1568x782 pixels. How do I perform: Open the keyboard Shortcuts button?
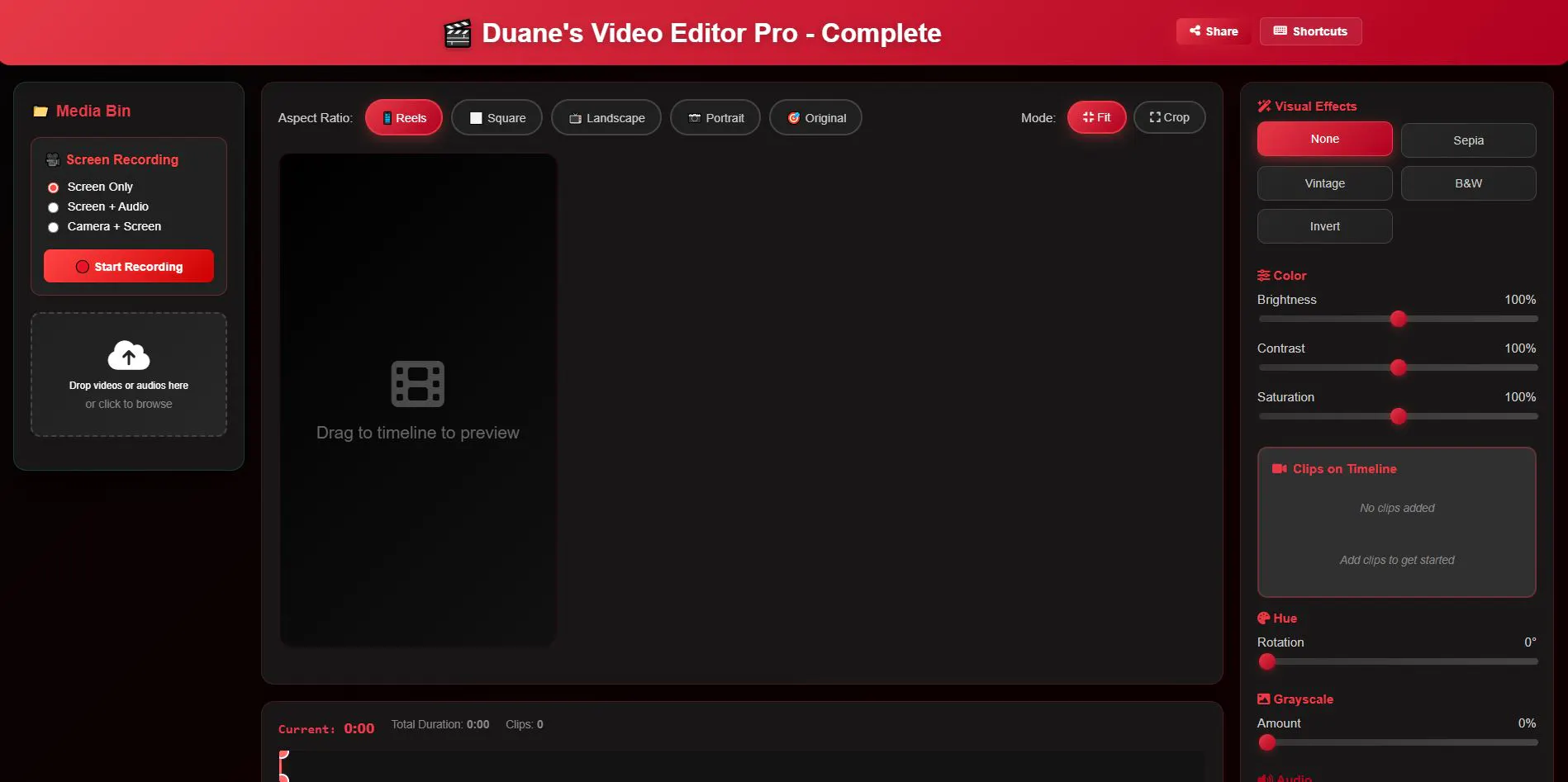(1310, 31)
